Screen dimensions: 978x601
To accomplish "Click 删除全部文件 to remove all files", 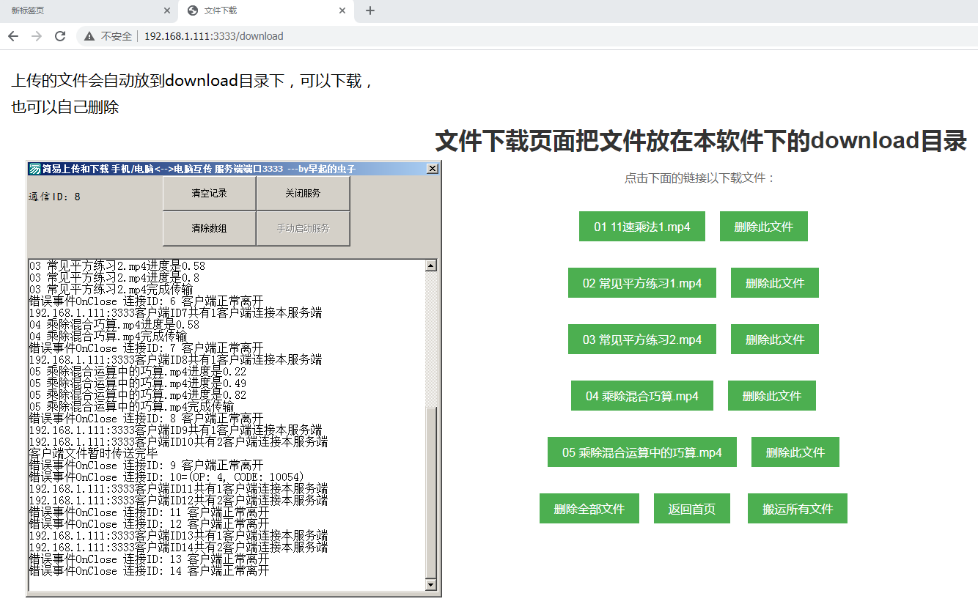I will pos(589,508).
